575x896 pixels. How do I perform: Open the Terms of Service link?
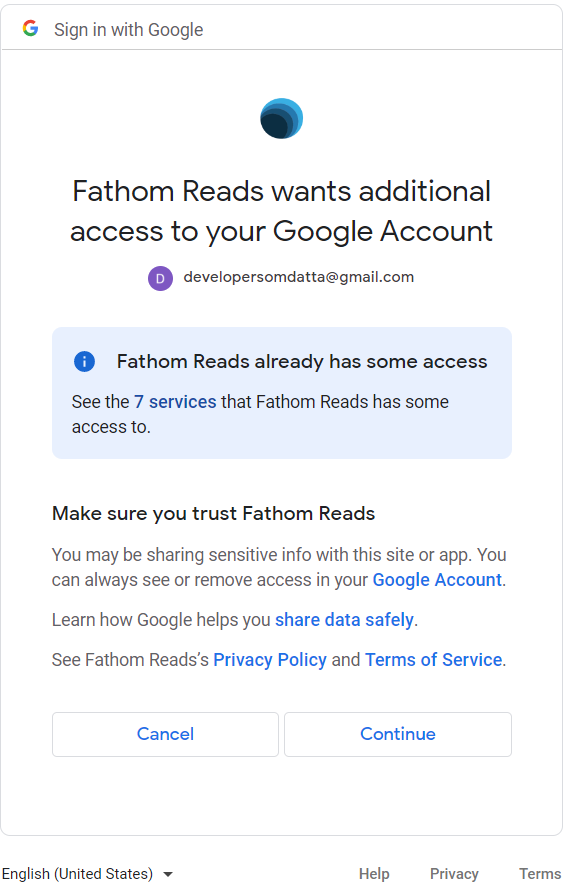tap(434, 660)
